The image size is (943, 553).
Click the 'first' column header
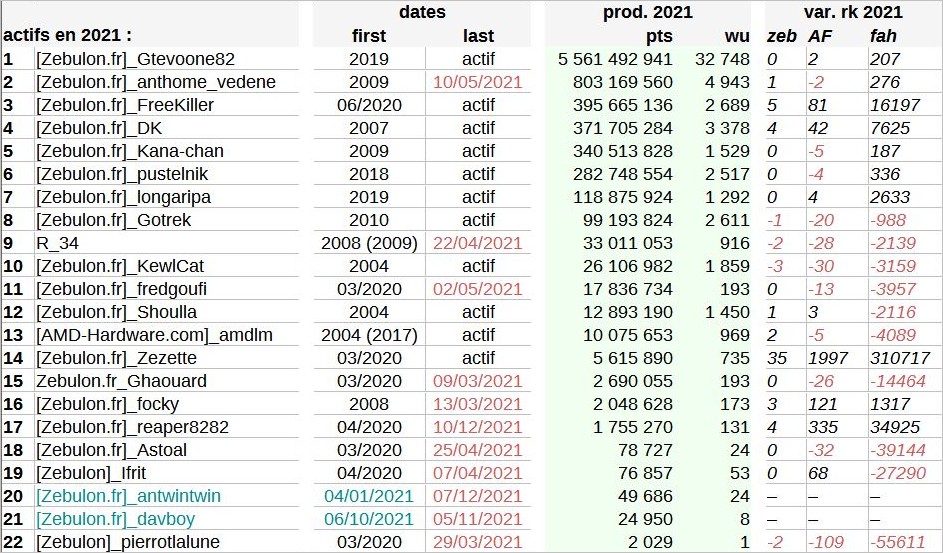tap(369, 36)
